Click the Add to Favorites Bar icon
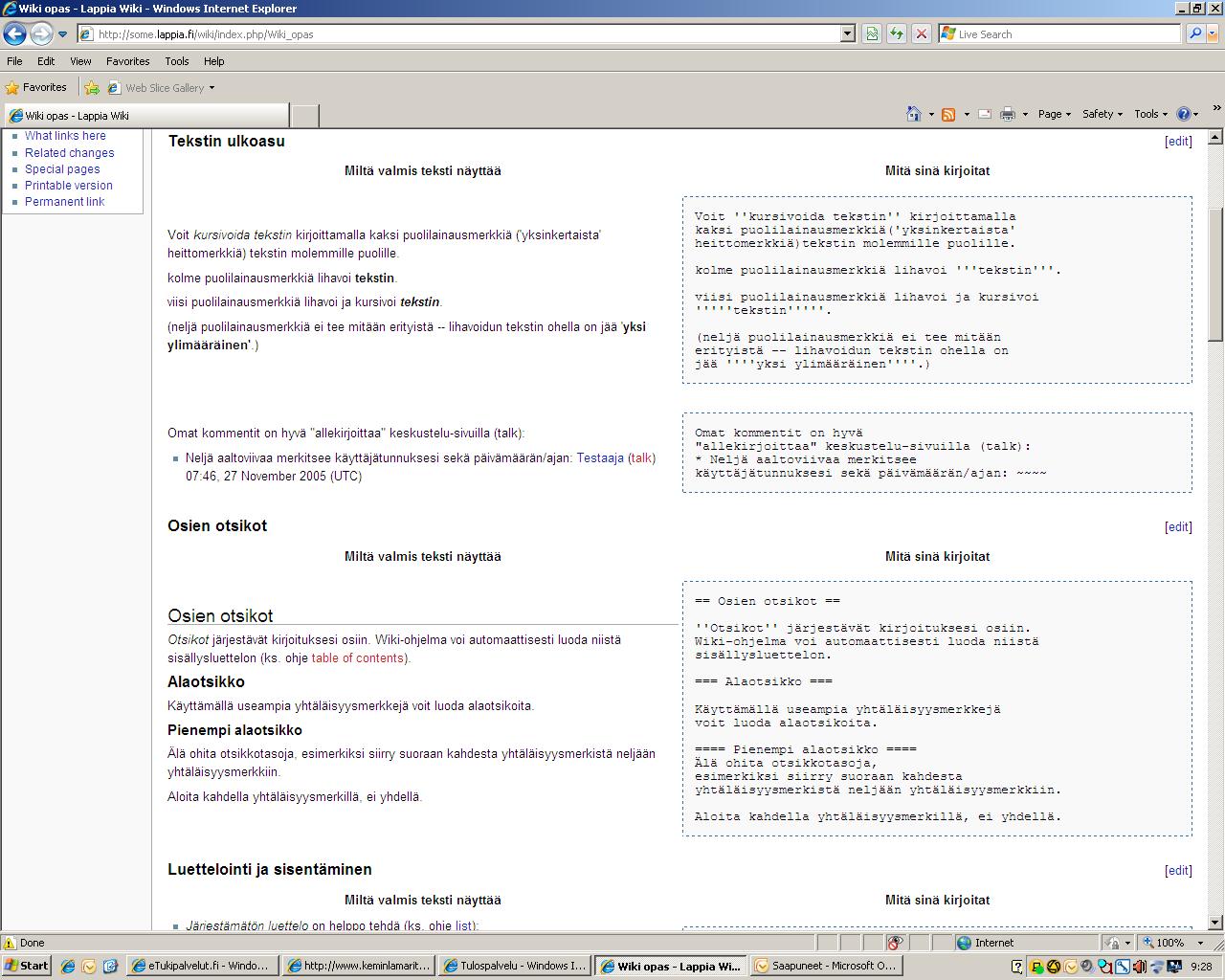The height and width of the screenshot is (980, 1225). click(92, 87)
